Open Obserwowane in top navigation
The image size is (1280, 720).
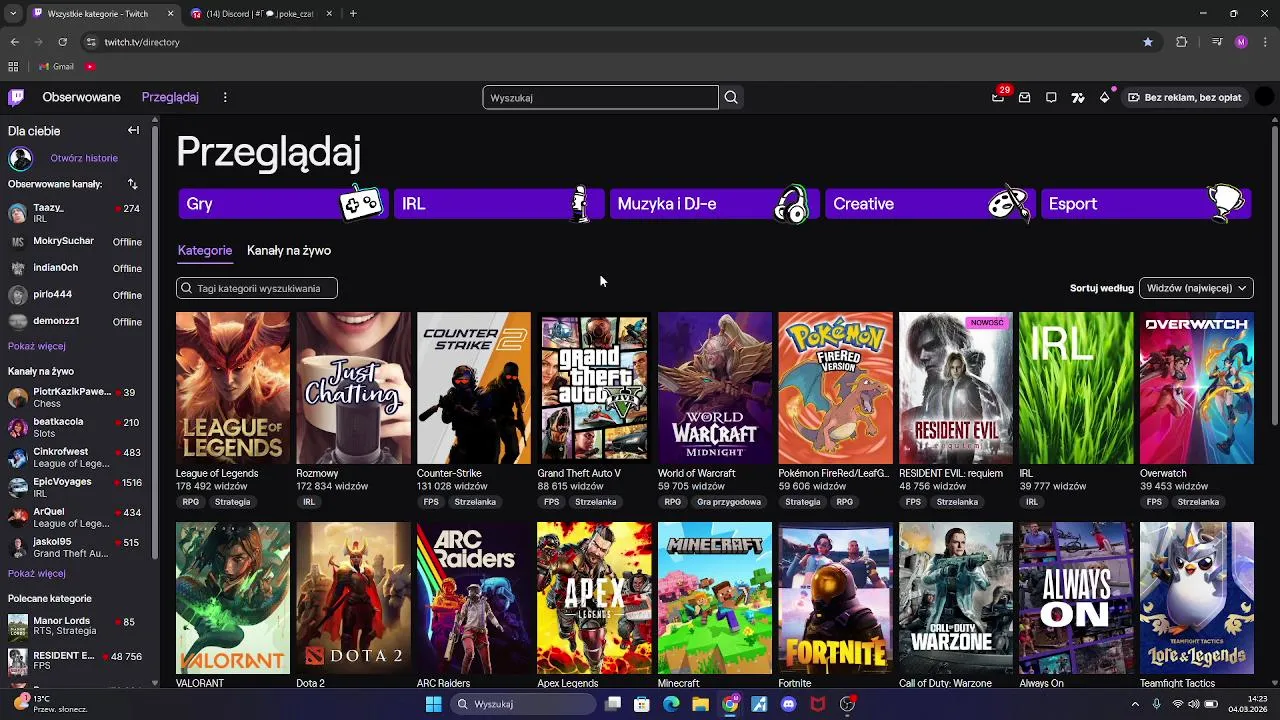pyautogui.click(x=81, y=97)
